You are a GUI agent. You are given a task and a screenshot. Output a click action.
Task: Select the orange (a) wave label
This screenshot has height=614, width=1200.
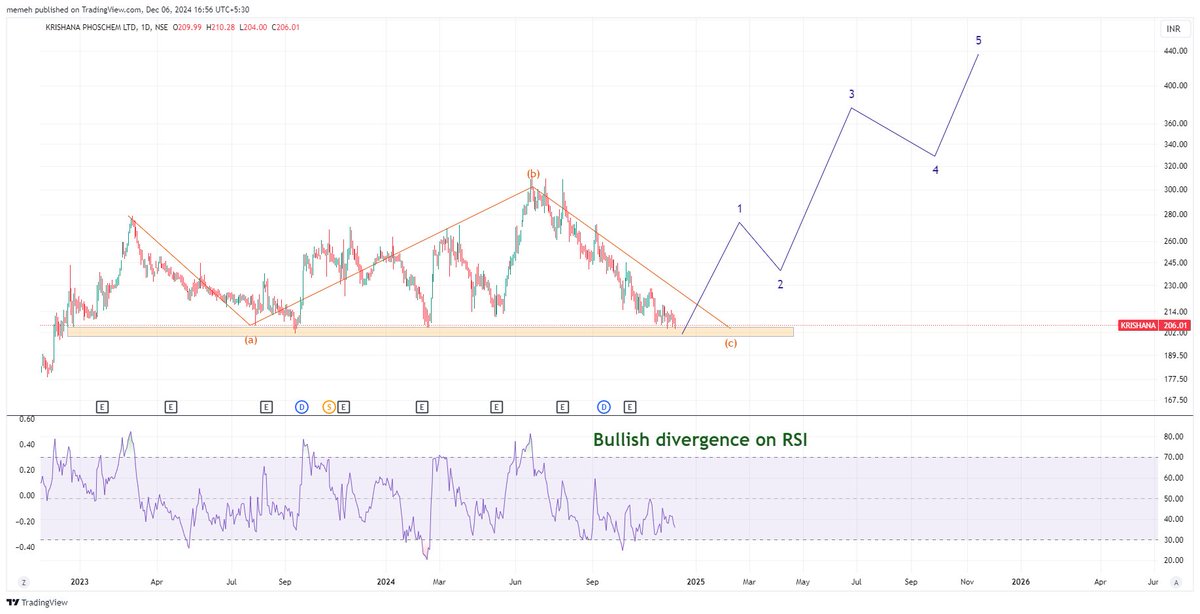tap(251, 340)
